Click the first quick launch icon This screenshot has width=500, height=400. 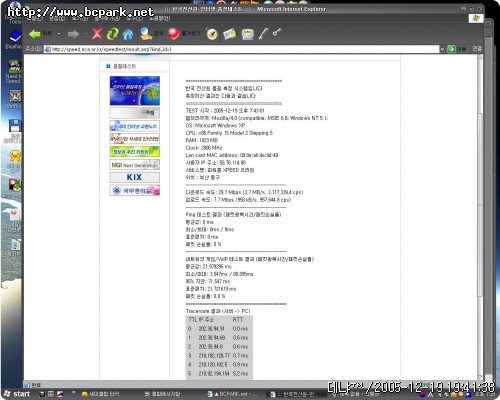pos(42,394)
